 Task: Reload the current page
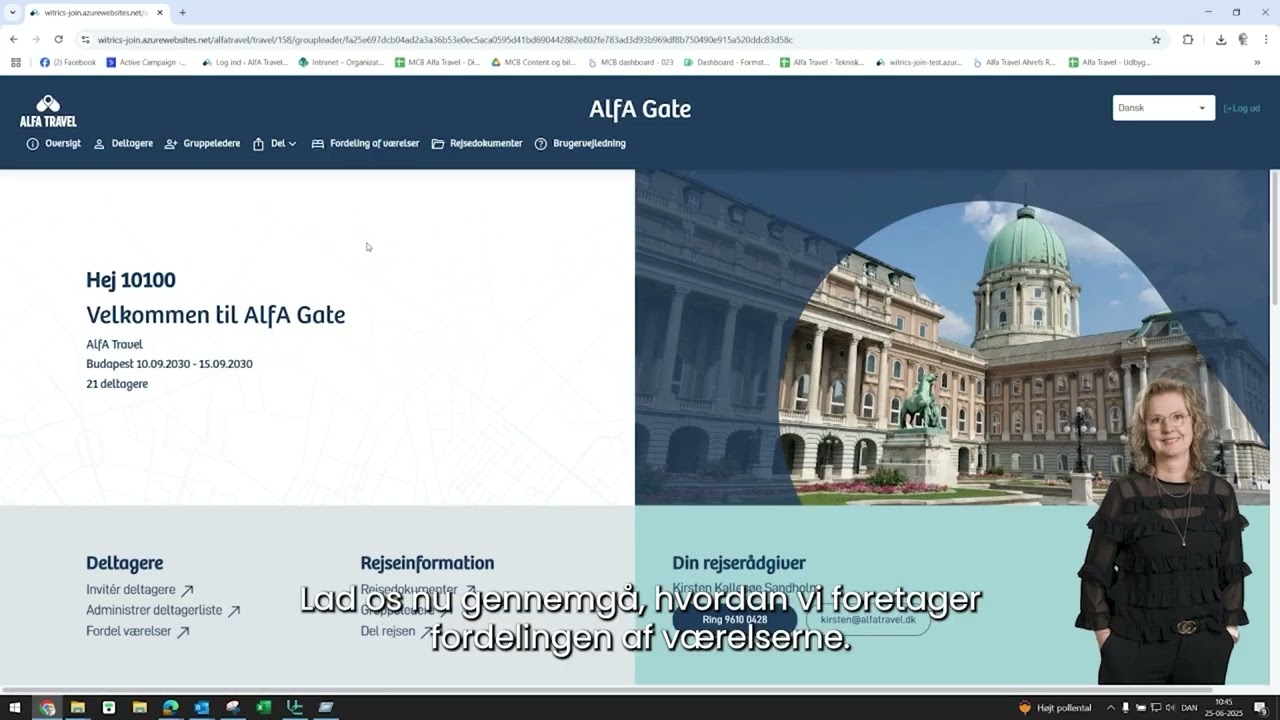tap(59, 40)
